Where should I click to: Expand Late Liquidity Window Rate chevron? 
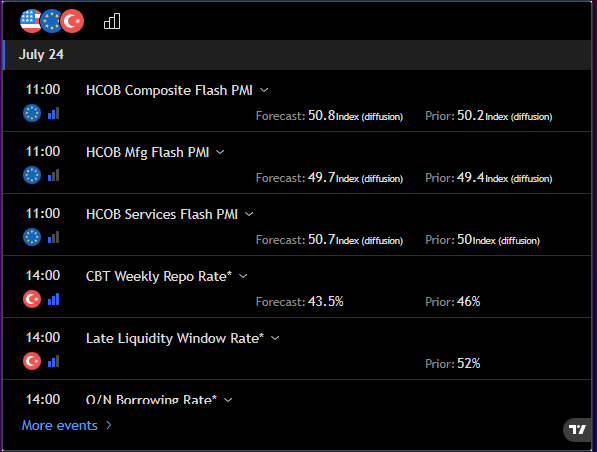275,338
